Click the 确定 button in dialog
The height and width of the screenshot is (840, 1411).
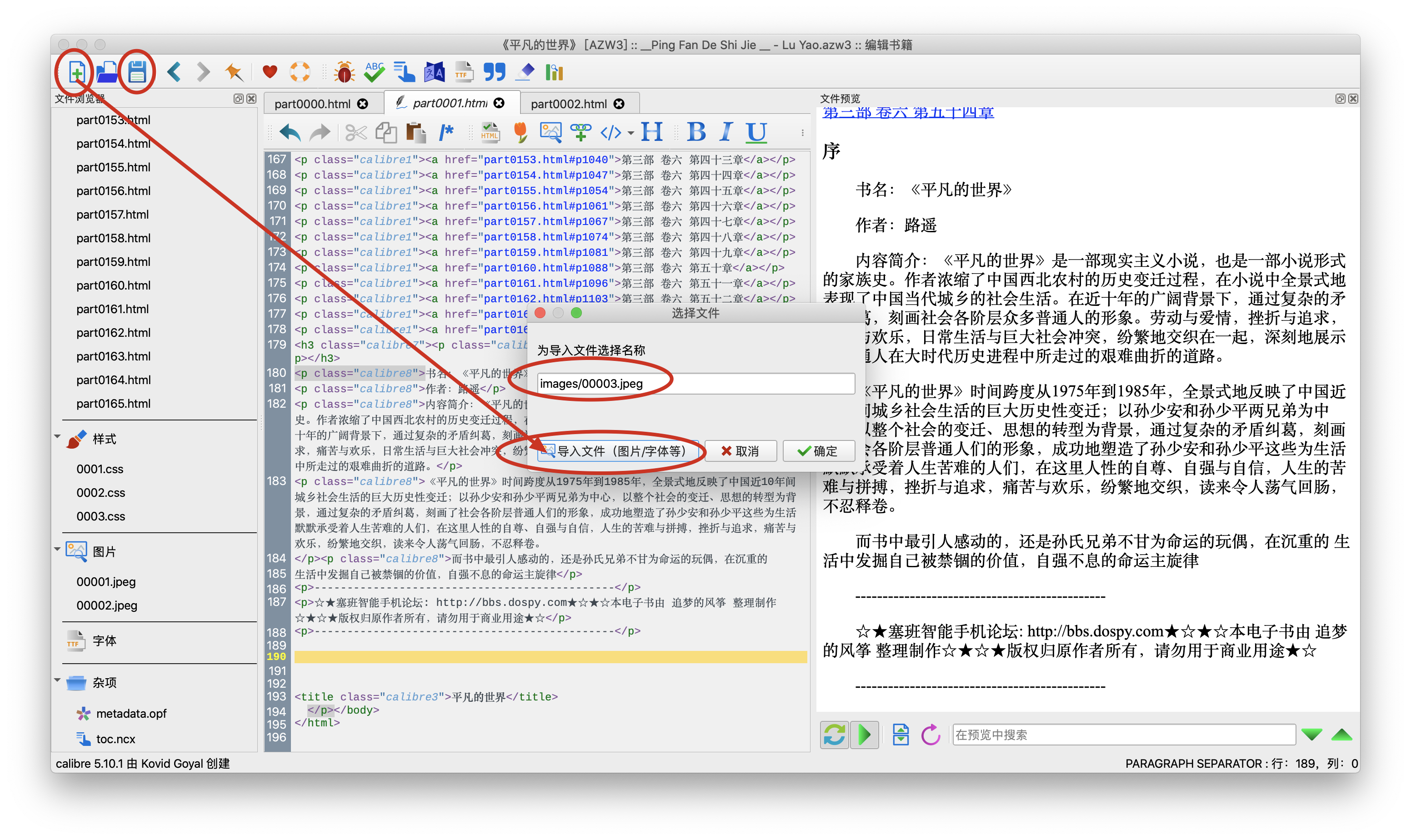(818, 451)
